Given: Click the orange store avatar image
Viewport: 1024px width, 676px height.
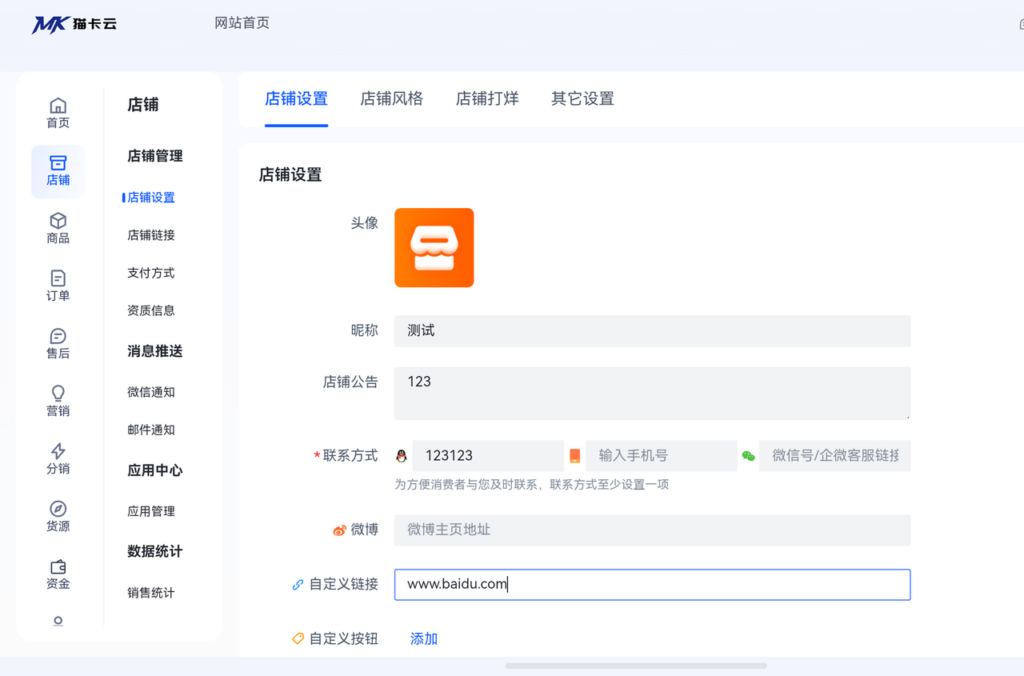Looking at the screenshot, I should coord(434,248).
